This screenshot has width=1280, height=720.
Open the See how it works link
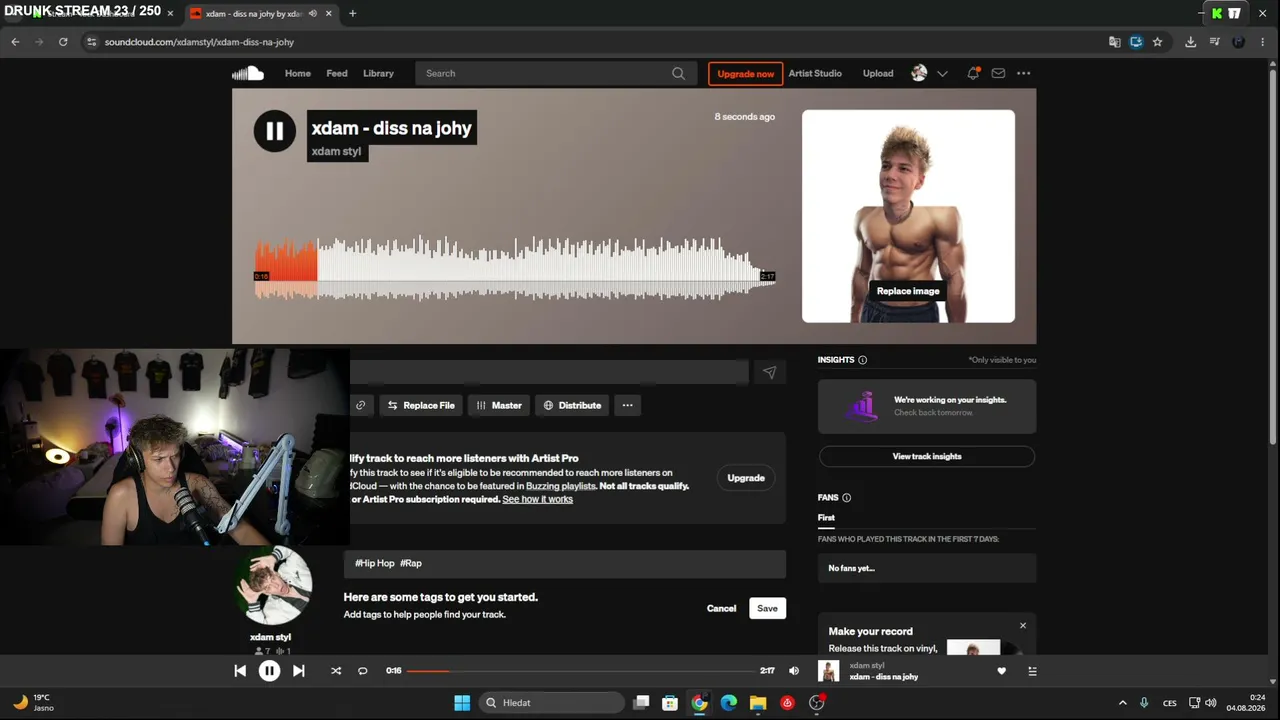(x=537, y=499)
